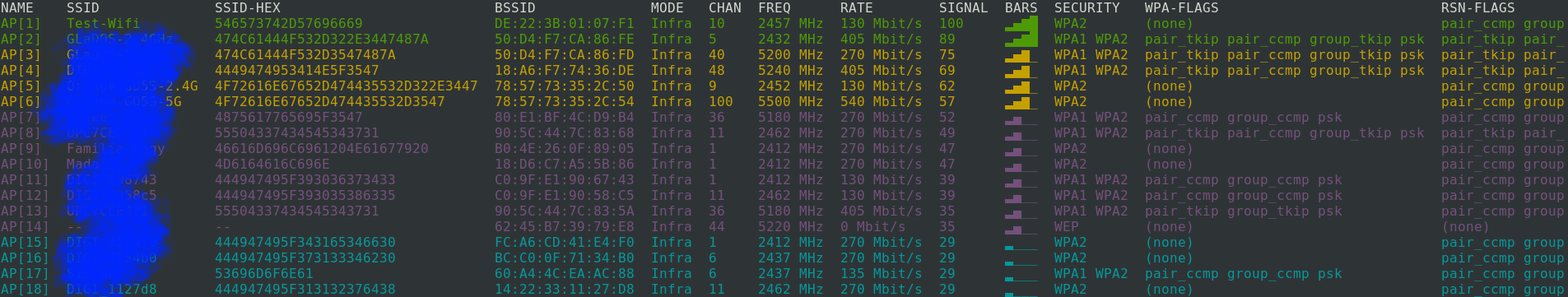This screenshot has height=297, width=1568.
Task: Click the SSID column header
Action: [83, 7]
